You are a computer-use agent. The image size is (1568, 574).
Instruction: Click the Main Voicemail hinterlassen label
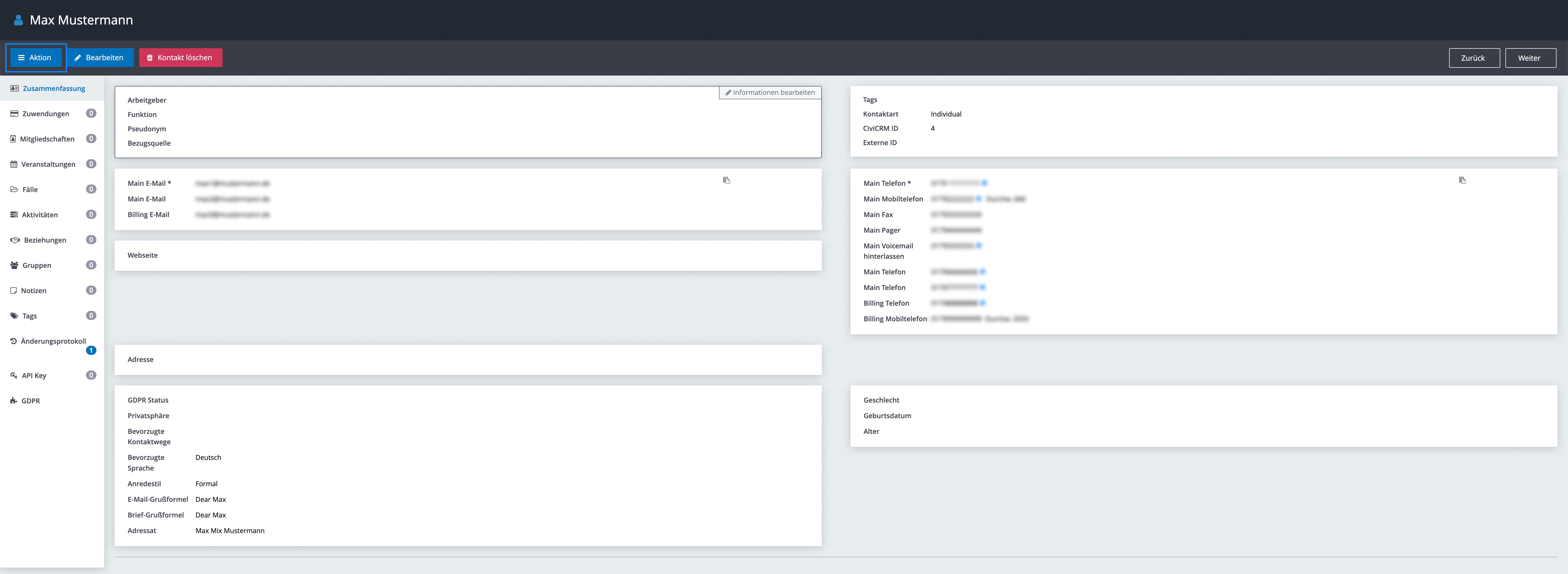(888, 251)
